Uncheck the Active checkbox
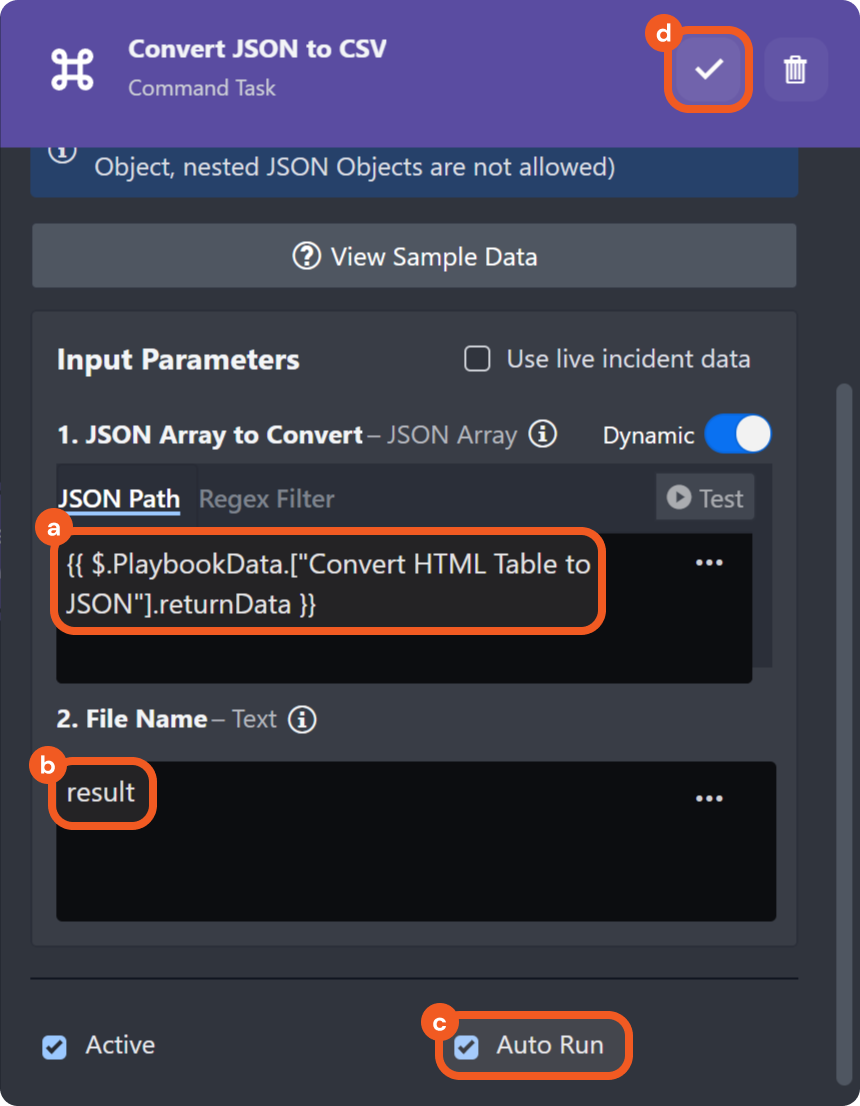 [54, 1046]
